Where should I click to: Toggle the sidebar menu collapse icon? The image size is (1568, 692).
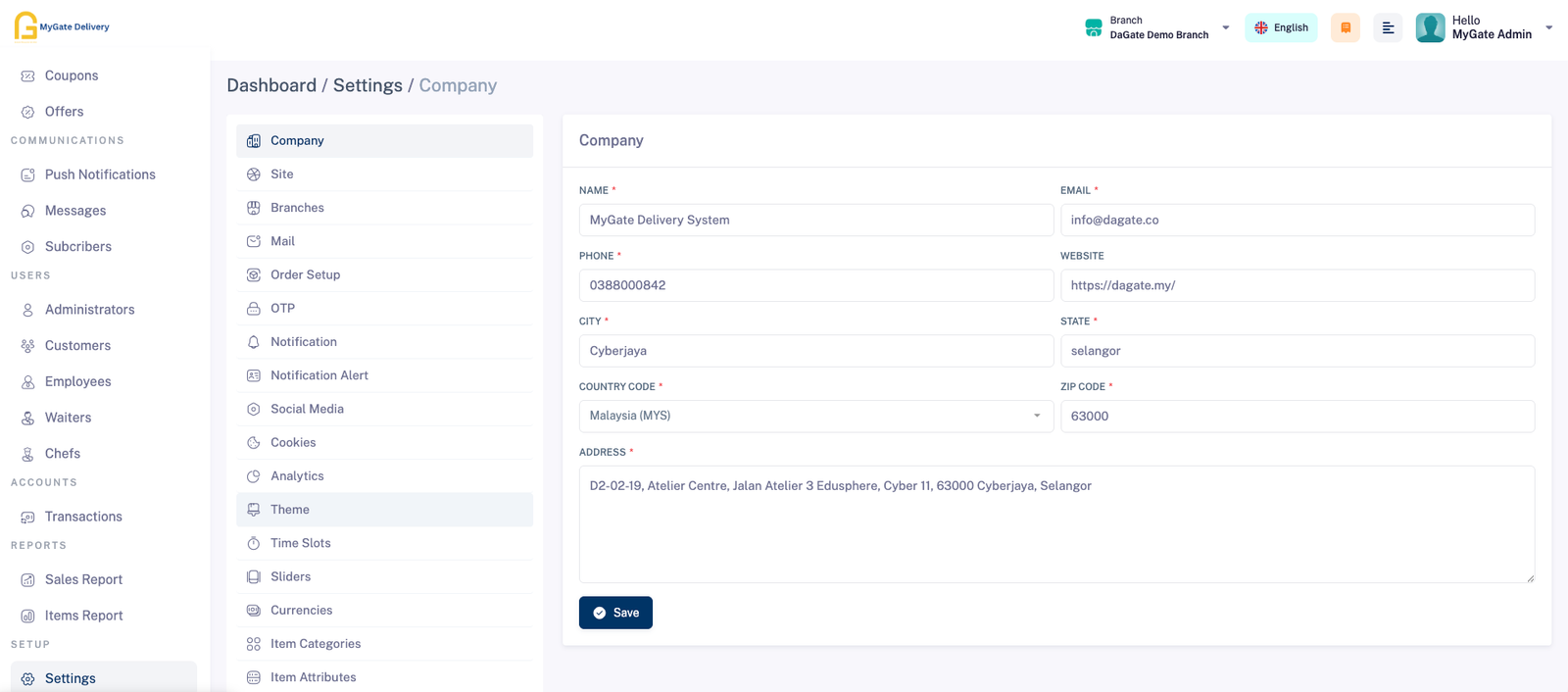1388,27
